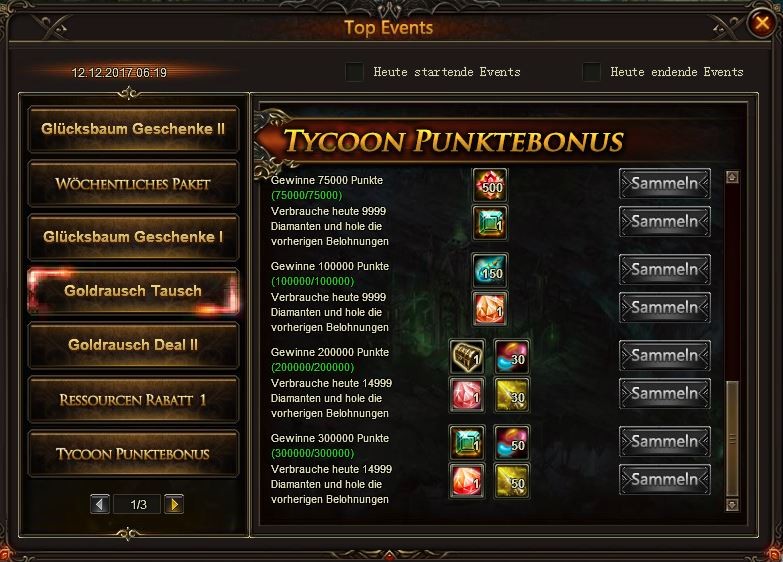Switch to Ressourcen Rabatt 1 event

click(x=133, y=400)
